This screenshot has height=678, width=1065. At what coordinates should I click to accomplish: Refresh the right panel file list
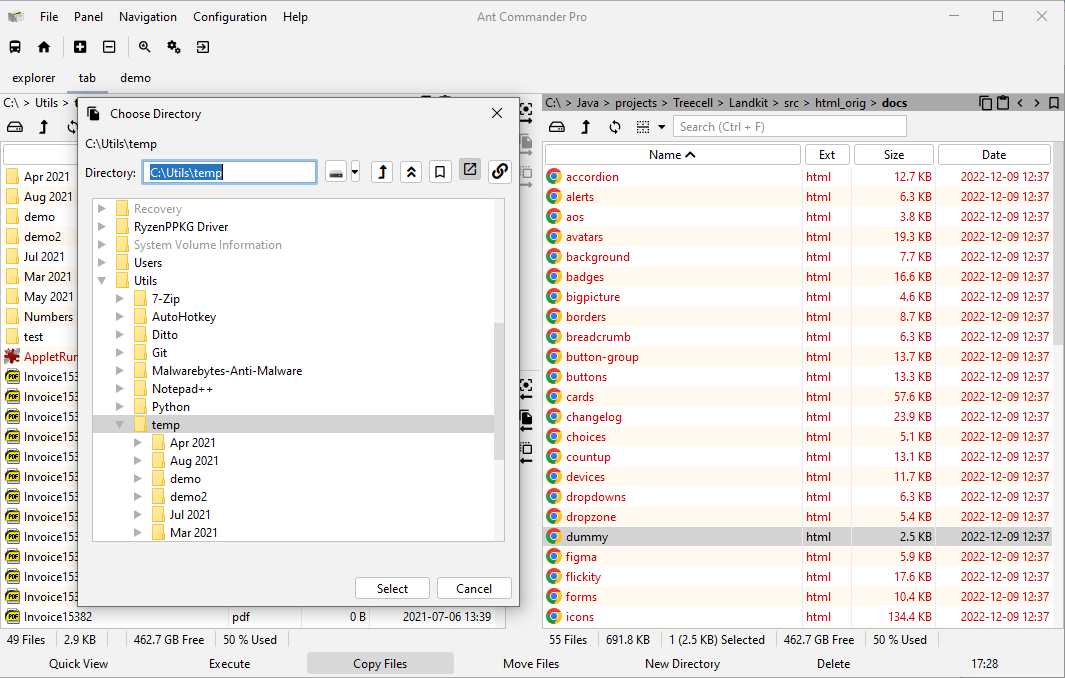[615, 127]
